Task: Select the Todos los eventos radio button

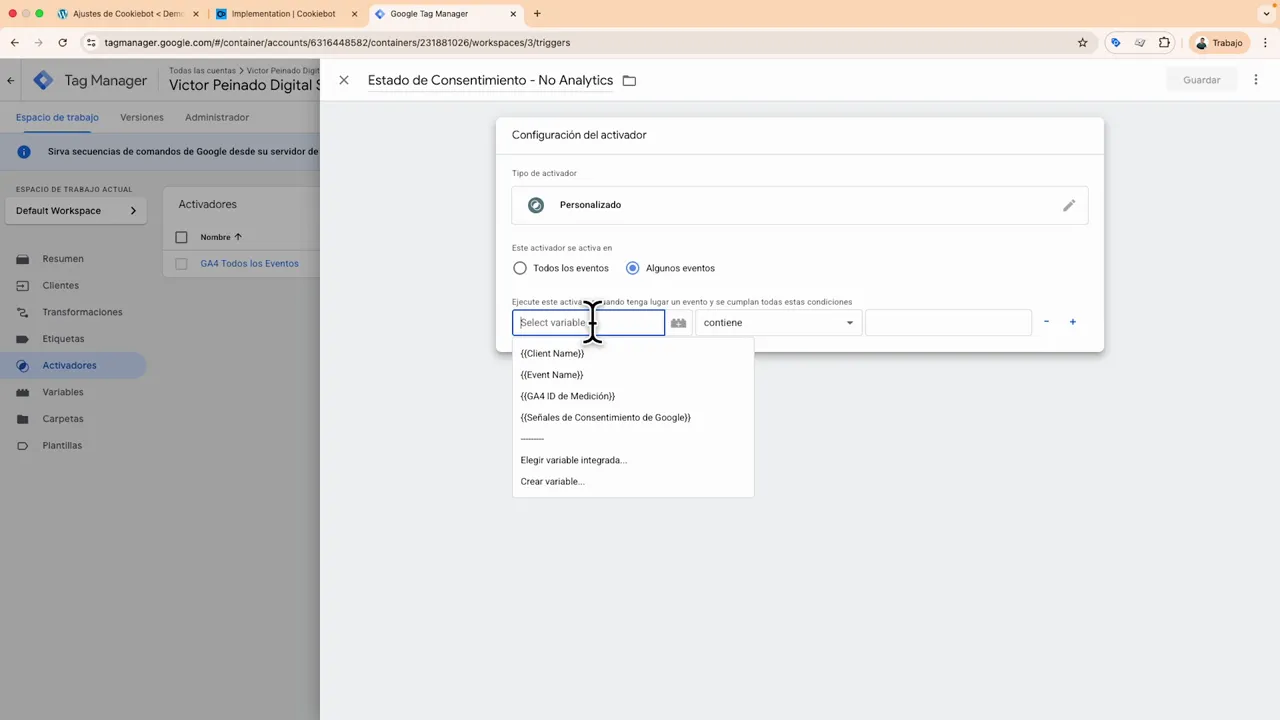Action: point(520,268)
